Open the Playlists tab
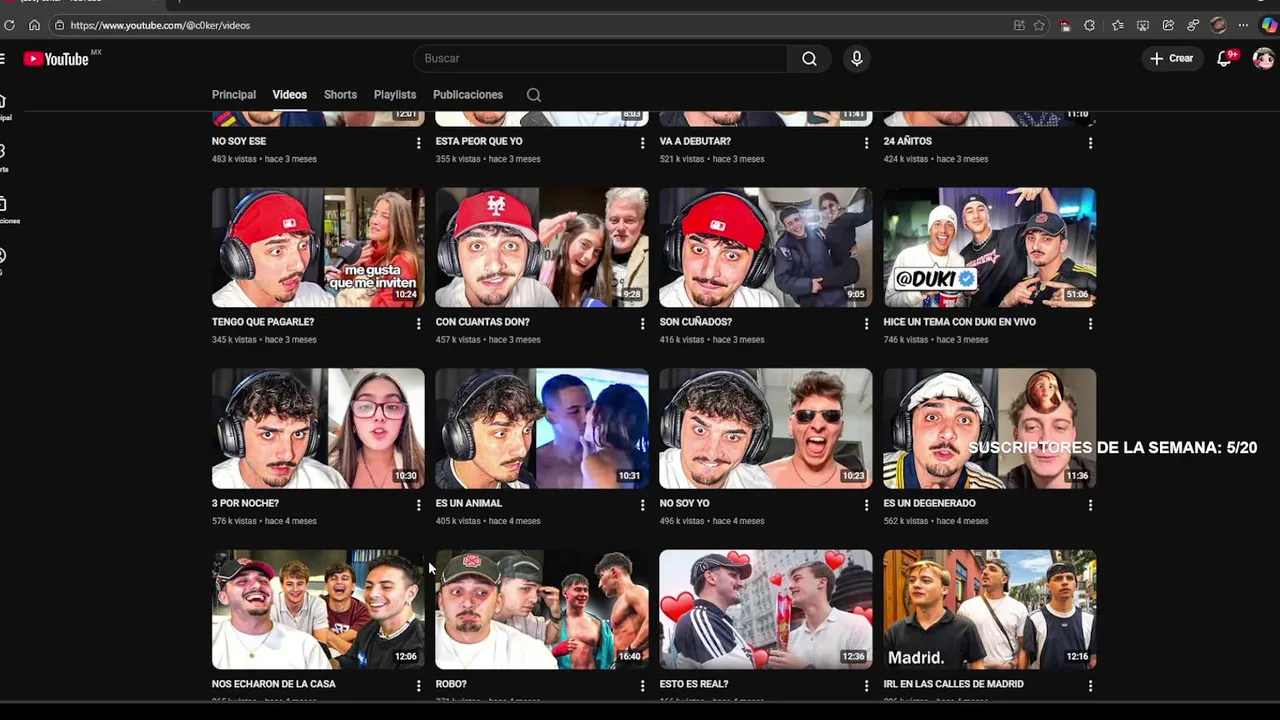The width and height of the screenshot is (1280, 720). [x=395, y=95]
